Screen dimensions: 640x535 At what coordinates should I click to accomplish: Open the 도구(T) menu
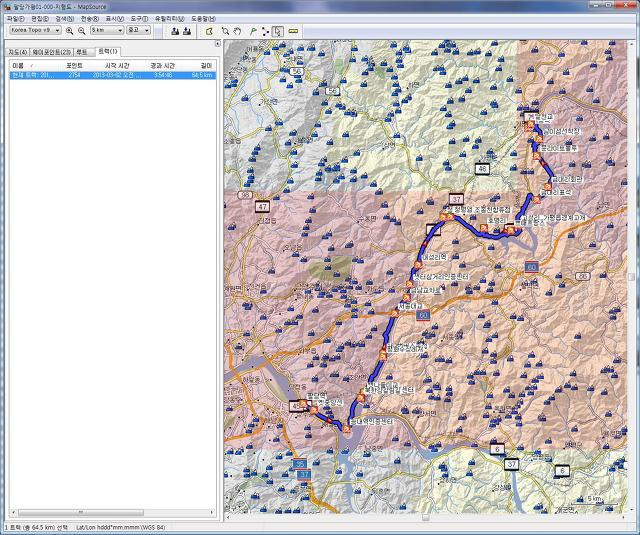(x=140, y=19)
